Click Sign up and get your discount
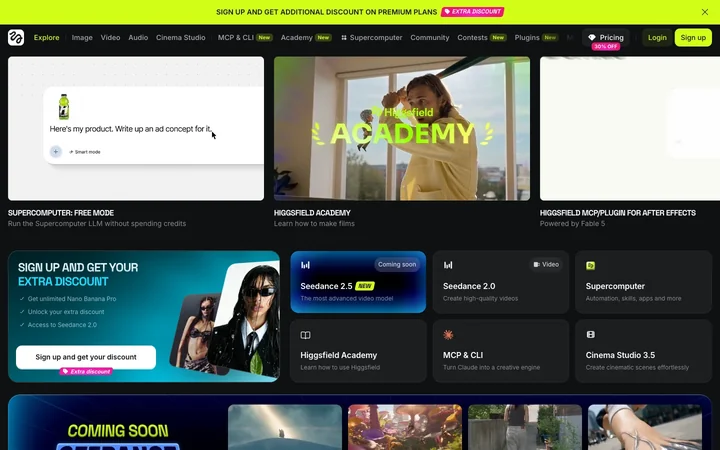The height and width of the screenshot is (450, 720). (x=86, y=357)
